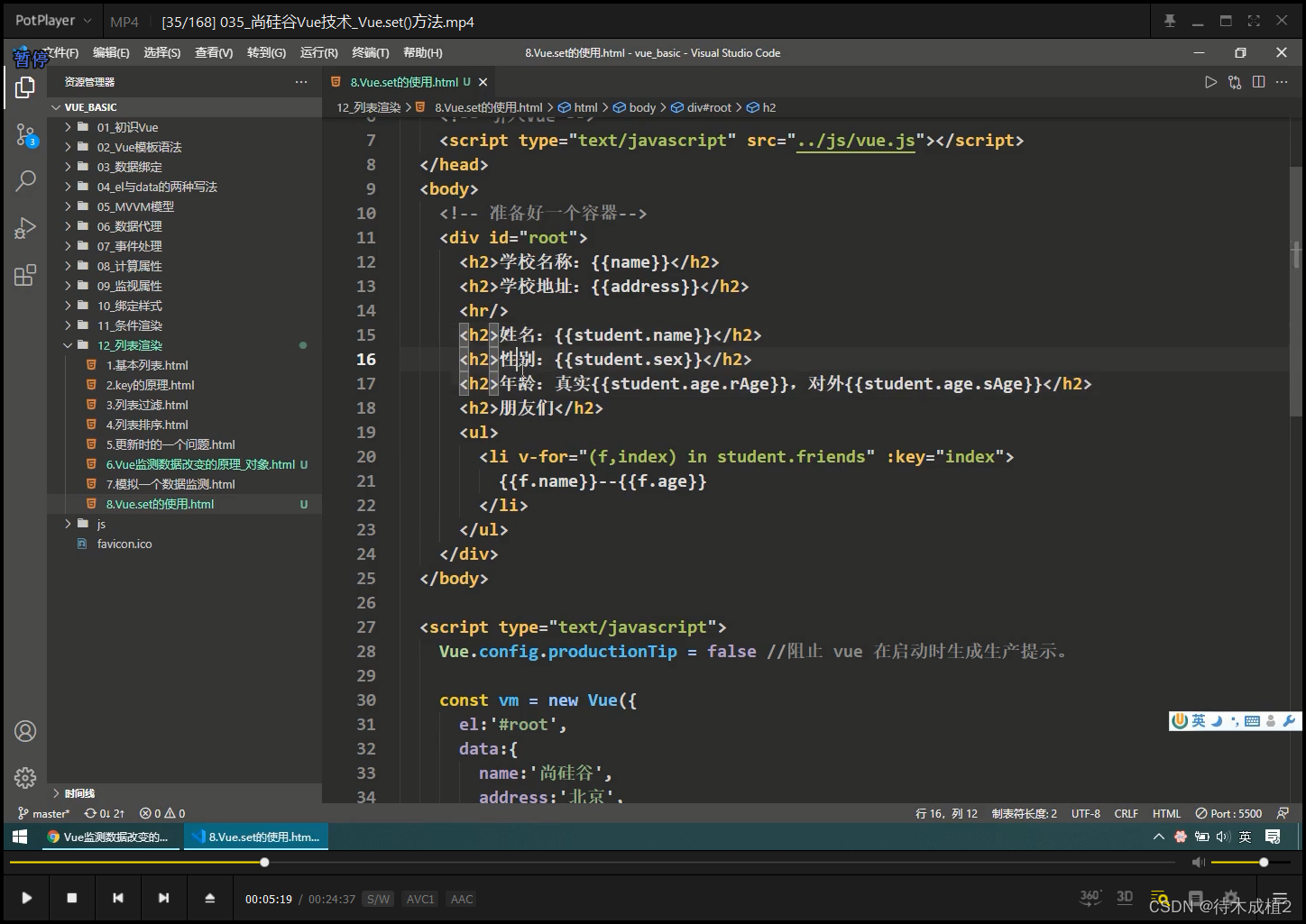Open errors and warnings status item
1306x924 pixels.
(163, 813)
